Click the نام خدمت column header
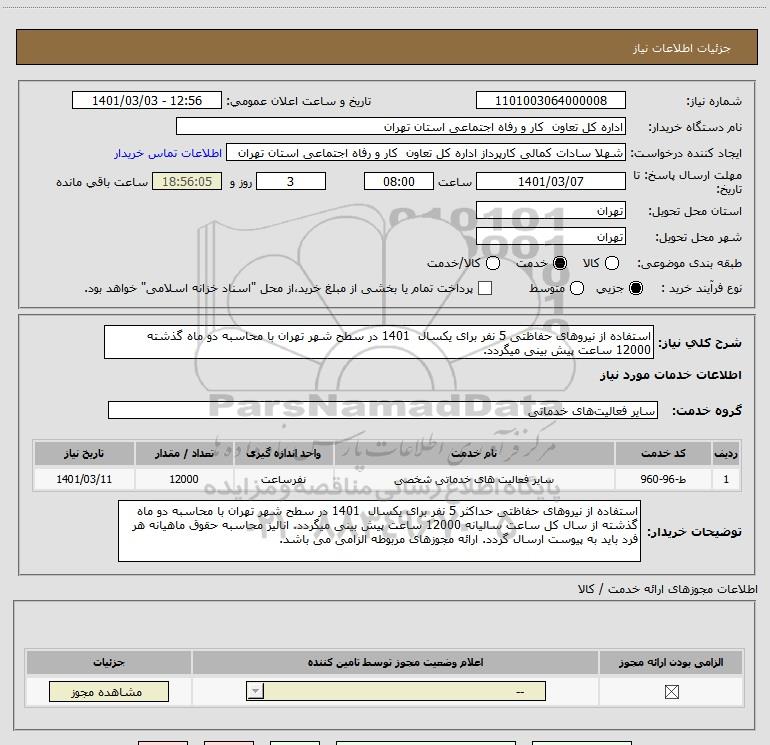Viewport: 770px width, 745px height. 474,453
